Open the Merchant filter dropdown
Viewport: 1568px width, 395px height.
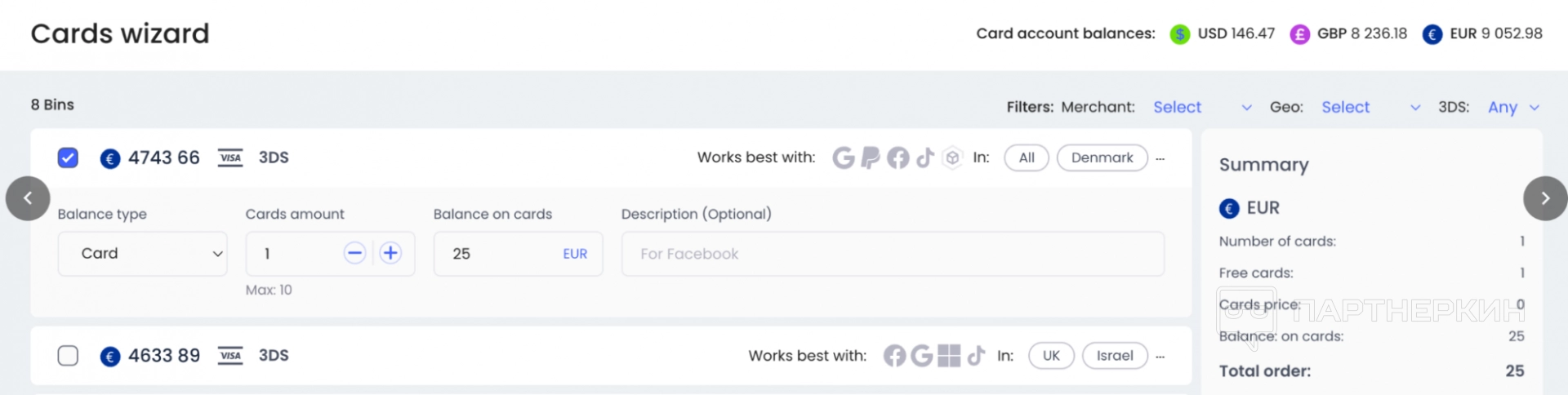1202,108
